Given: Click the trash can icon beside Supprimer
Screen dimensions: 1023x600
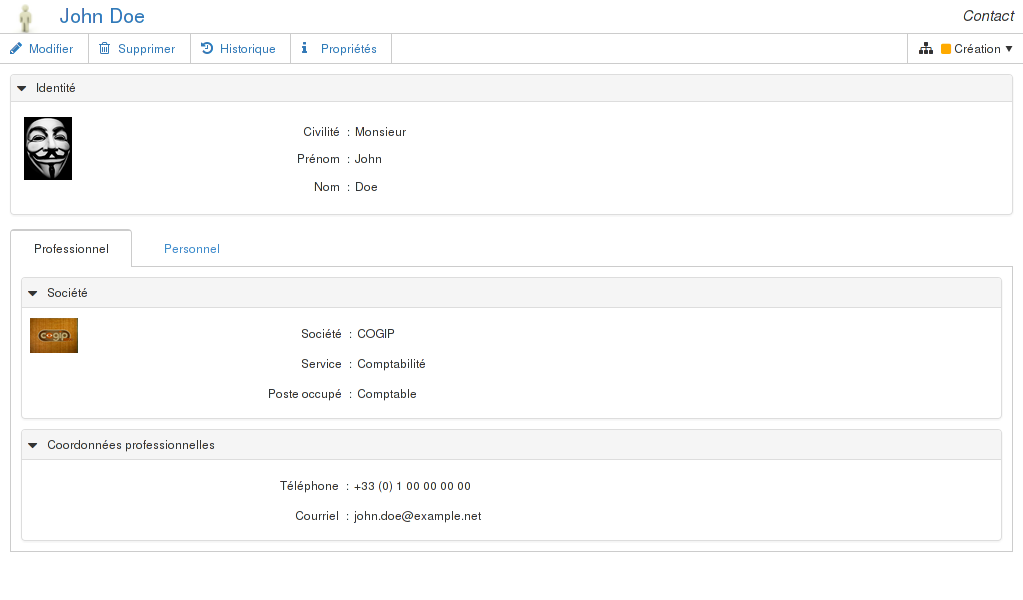Looking at the screenshot, I should (104, 48).
